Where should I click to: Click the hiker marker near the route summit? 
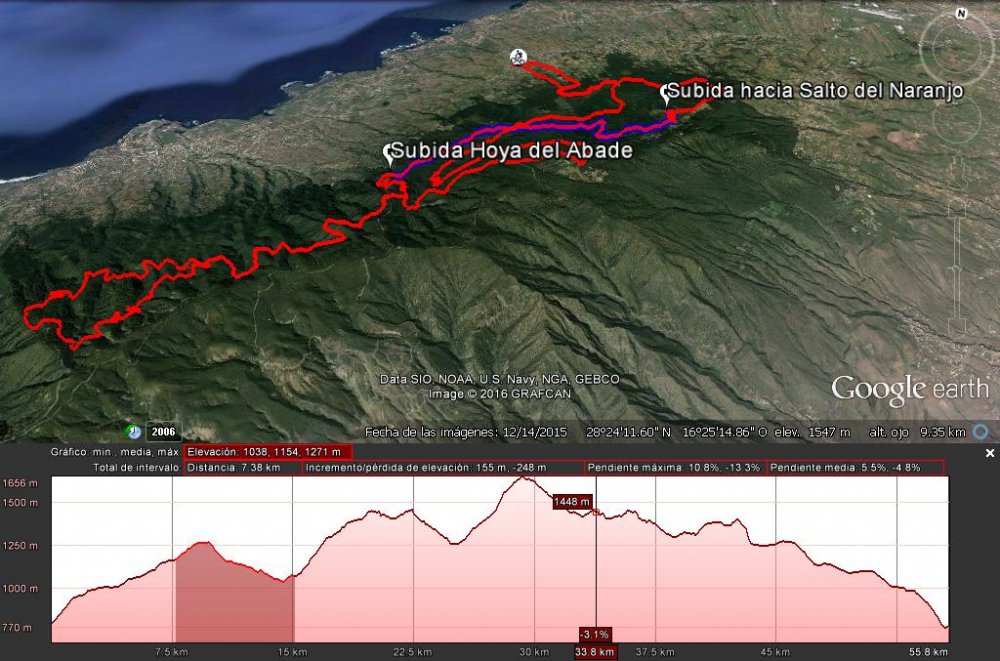click(x=520, y=59)
